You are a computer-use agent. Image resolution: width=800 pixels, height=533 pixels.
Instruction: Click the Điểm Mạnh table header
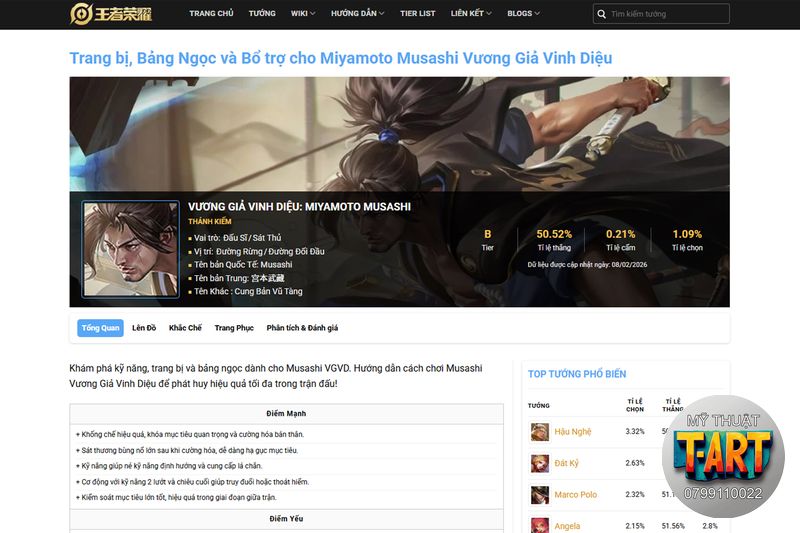click(286, 414)
